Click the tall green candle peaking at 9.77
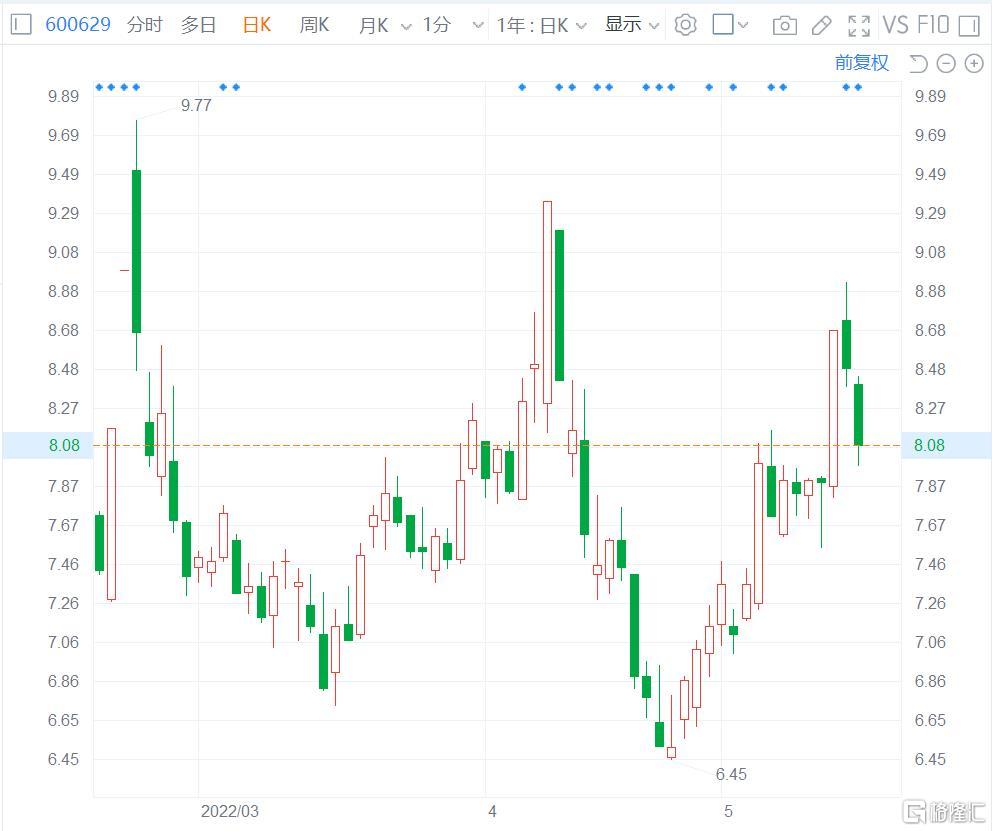 click(x=136, y=251)
